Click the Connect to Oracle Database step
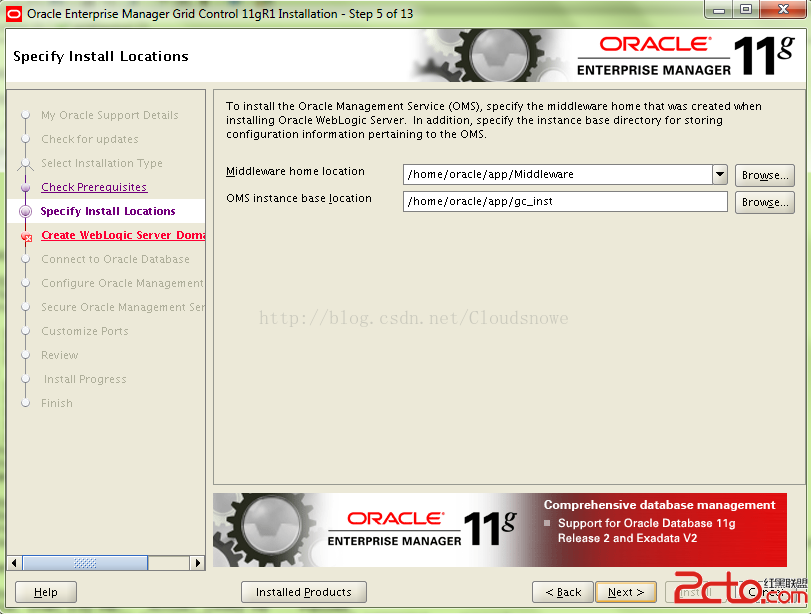The height and width of the screenshot is (614, 811). pos(115,259)
